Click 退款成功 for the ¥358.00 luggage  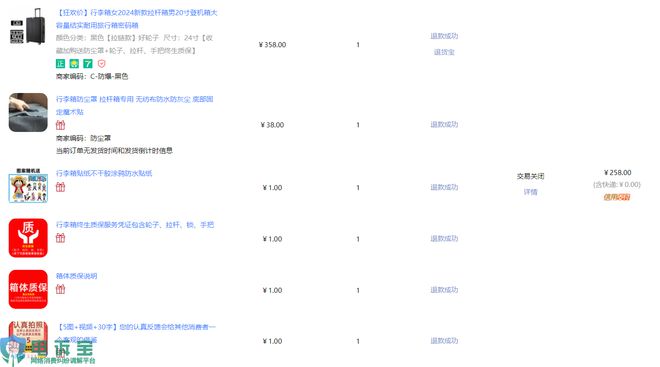click(x=444, y=36)
